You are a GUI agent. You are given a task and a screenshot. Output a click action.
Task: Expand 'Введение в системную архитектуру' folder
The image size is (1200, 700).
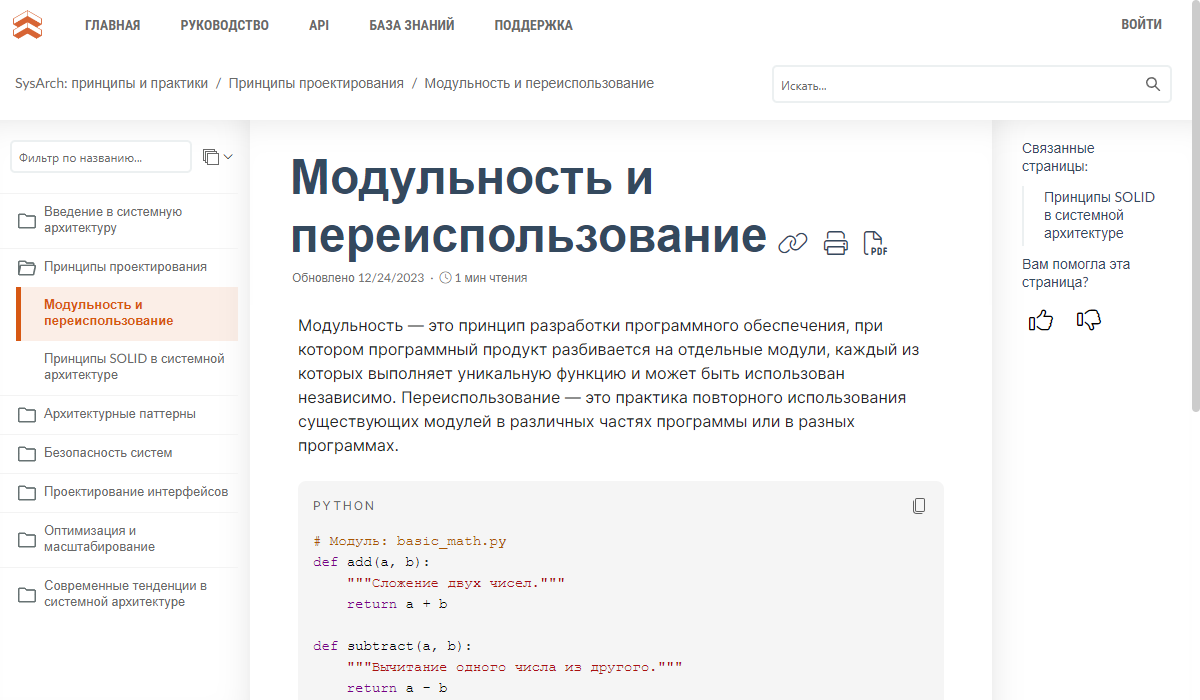click(x=27, y=220)
